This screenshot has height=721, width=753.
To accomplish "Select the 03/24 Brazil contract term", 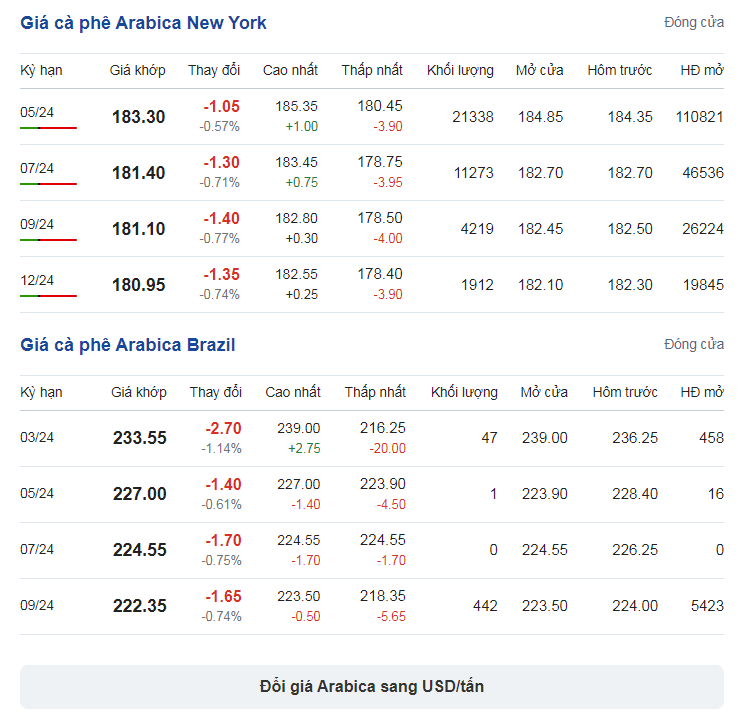I will coord(37,438).
